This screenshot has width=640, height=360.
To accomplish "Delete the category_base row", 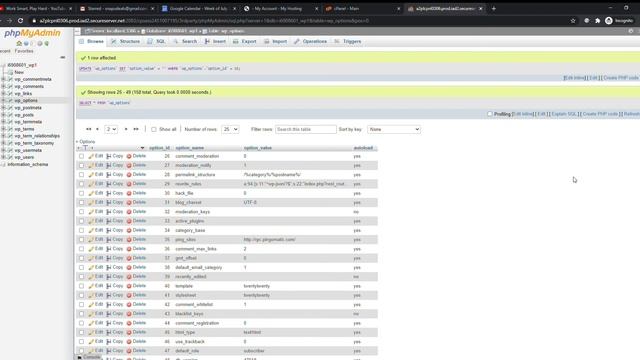I will pos(136,230).
